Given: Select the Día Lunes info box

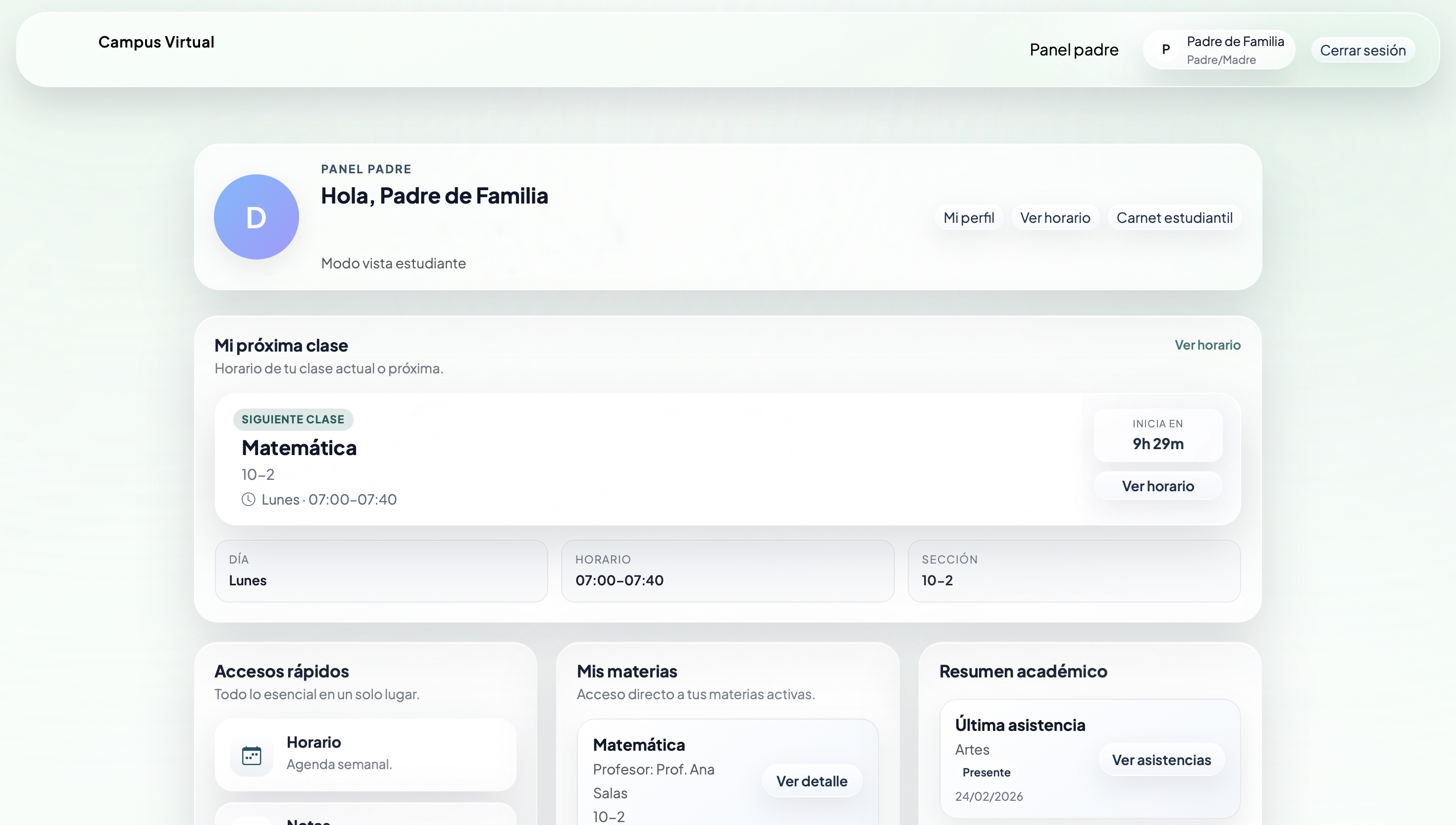Looking at the screenshot, I should coord(381,570).
